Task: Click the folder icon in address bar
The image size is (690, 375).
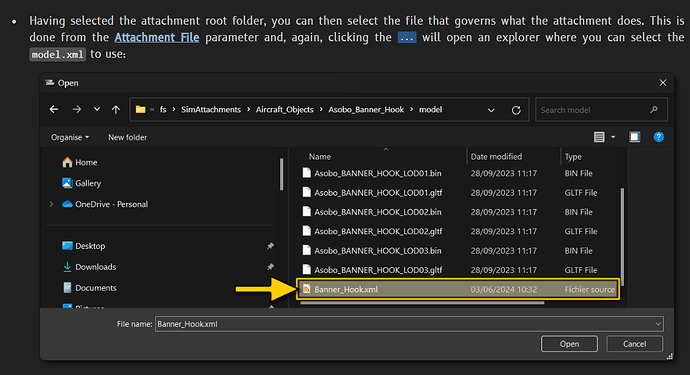Action: (x=140, y=109)
